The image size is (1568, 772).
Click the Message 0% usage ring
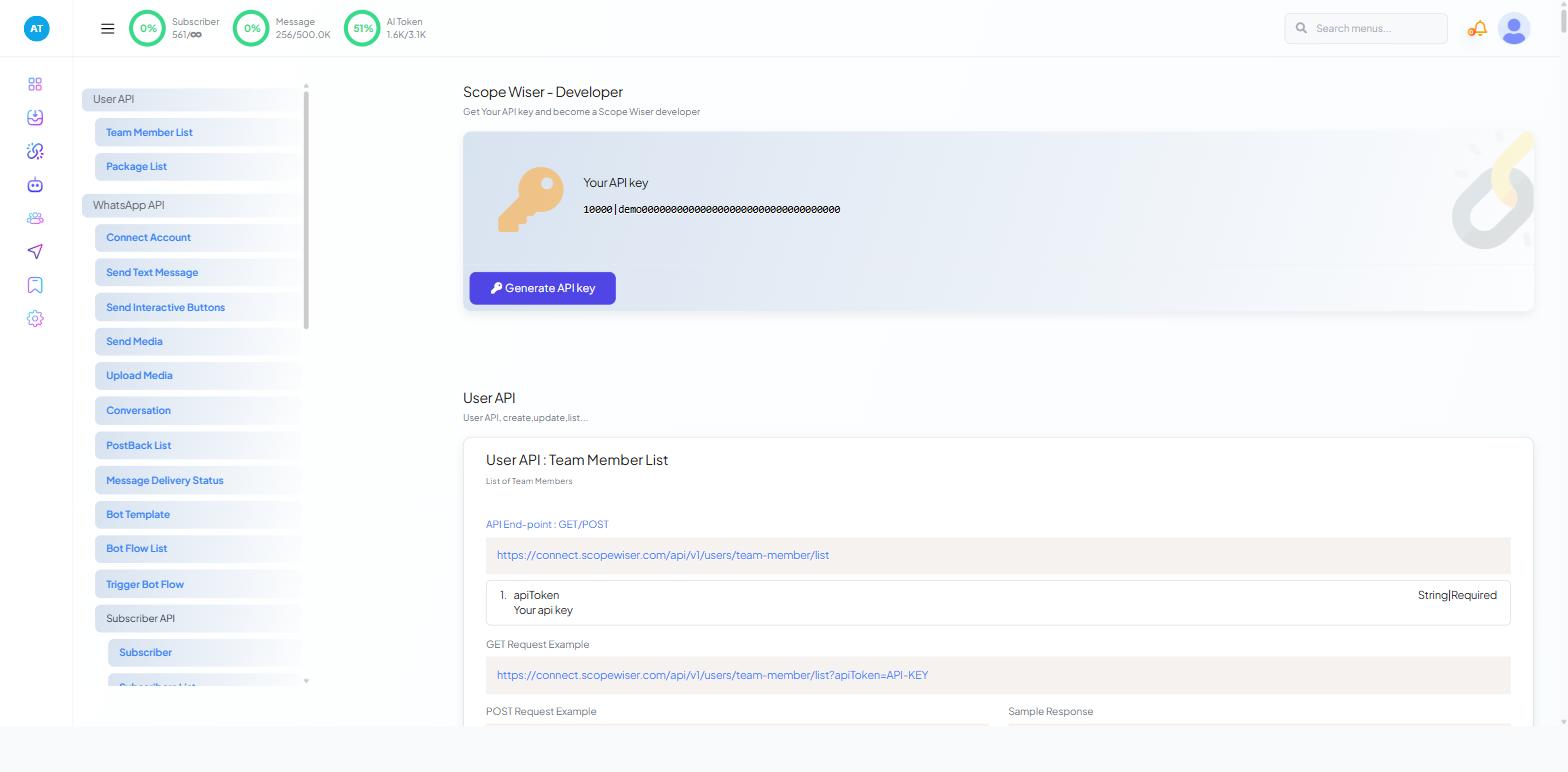pos(252,28)
